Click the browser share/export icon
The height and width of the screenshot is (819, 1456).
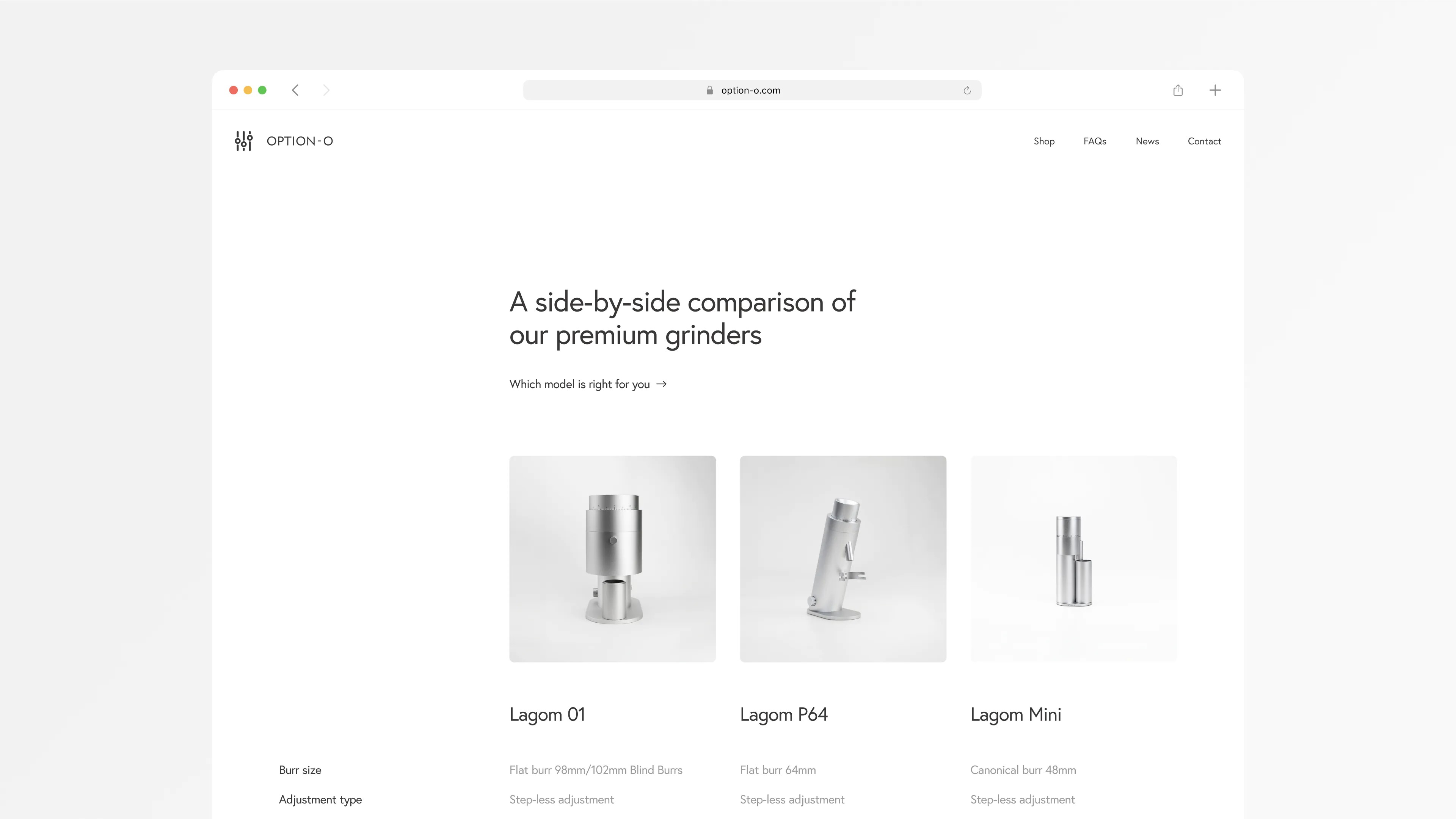coord(1178,90)
